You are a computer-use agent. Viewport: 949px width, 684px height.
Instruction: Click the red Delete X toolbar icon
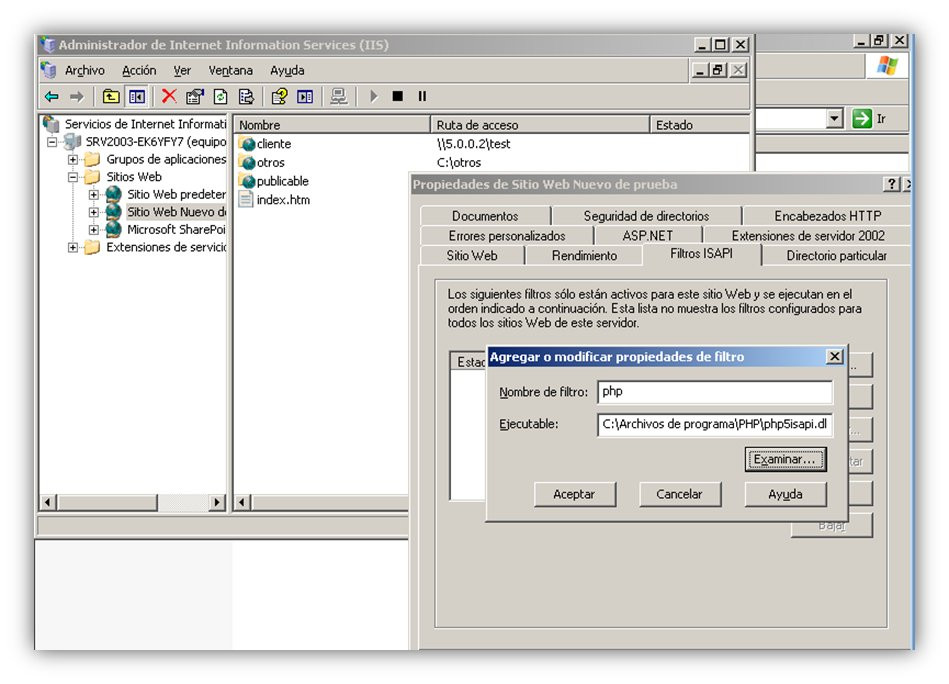click(169, 96)
